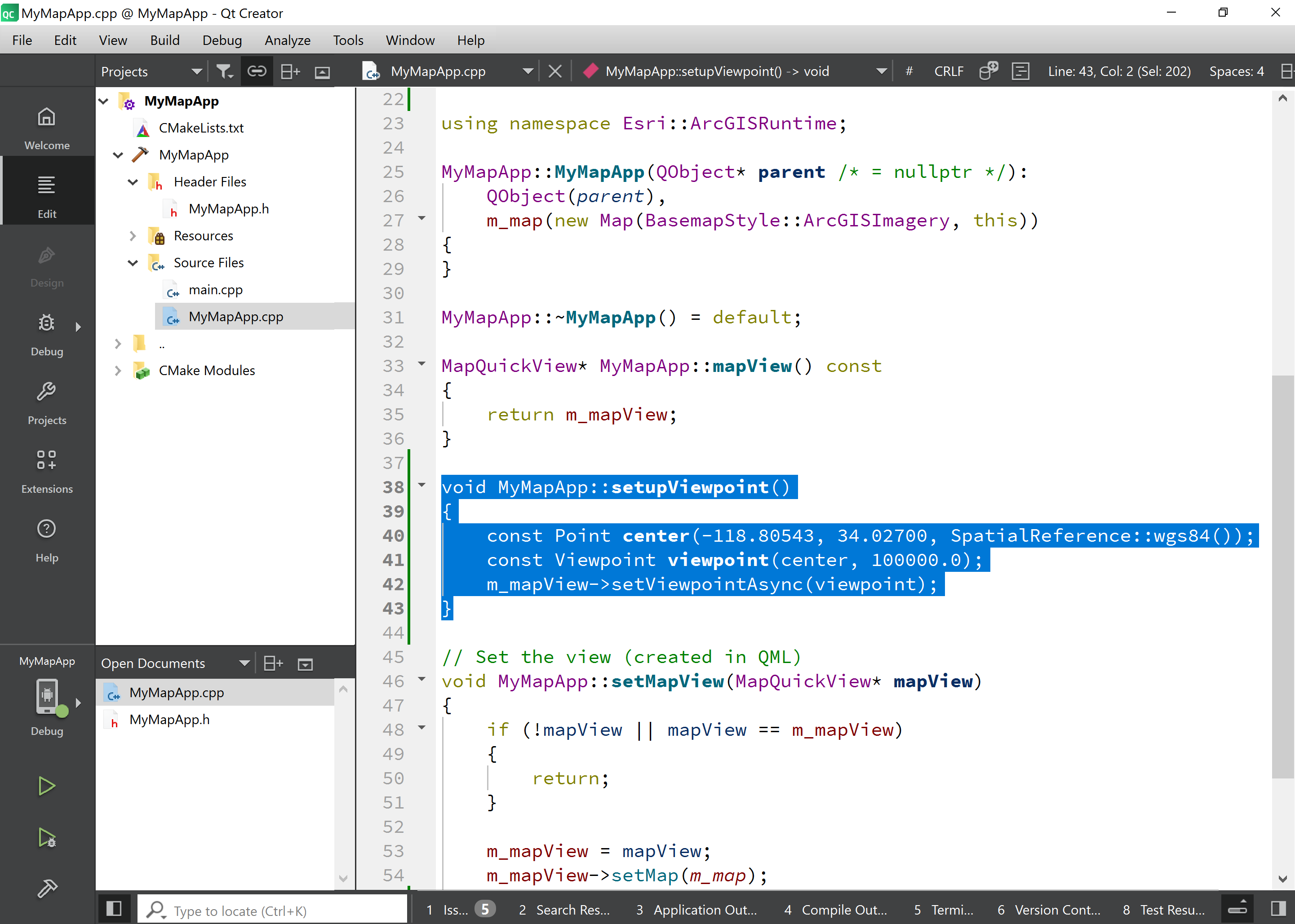The image size is (1295, 924).
Task: Collapse the Source Files folder
Action: [x=133, y=263]
